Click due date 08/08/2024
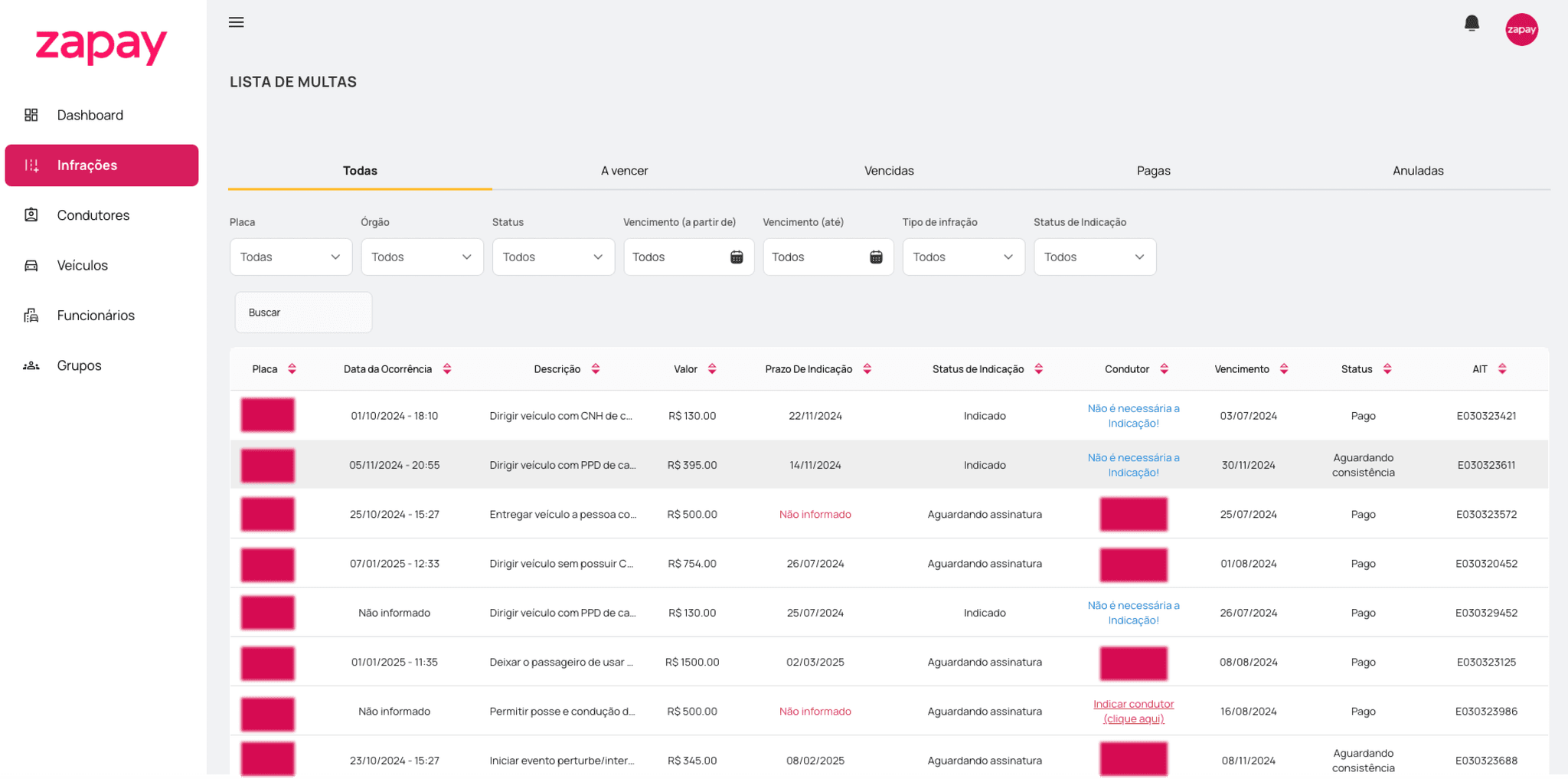The height and width of the screenshot is (779, 1568). click(x=1249, y=663)
